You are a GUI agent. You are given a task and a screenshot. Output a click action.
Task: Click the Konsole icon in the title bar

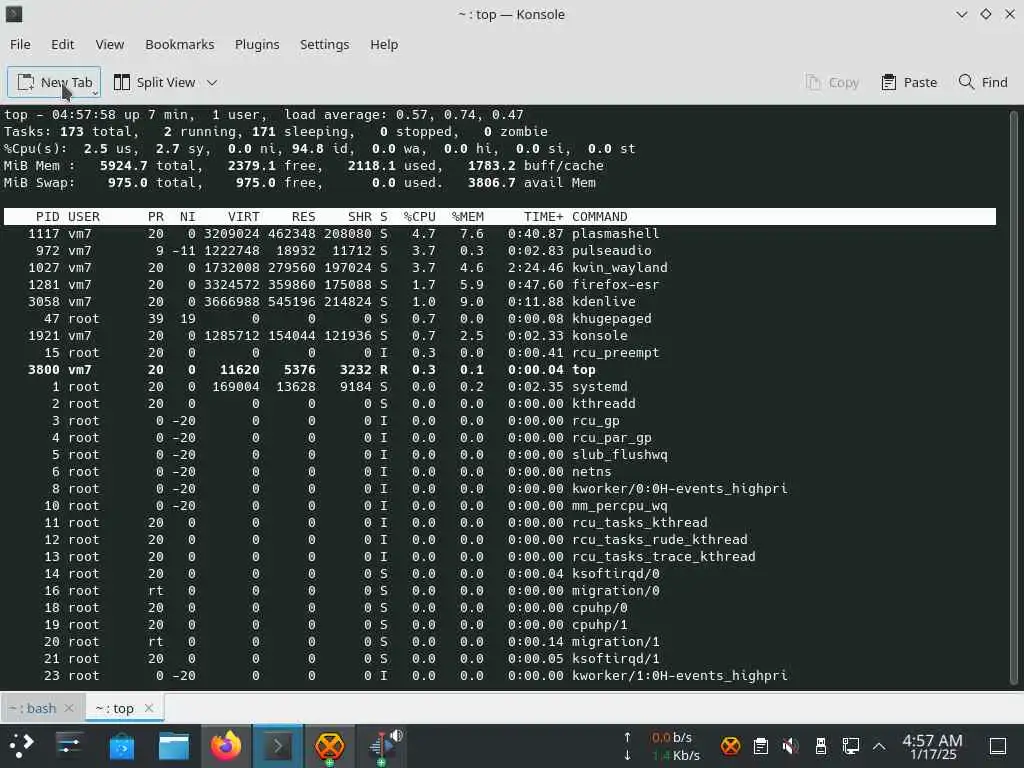[14, 14]
